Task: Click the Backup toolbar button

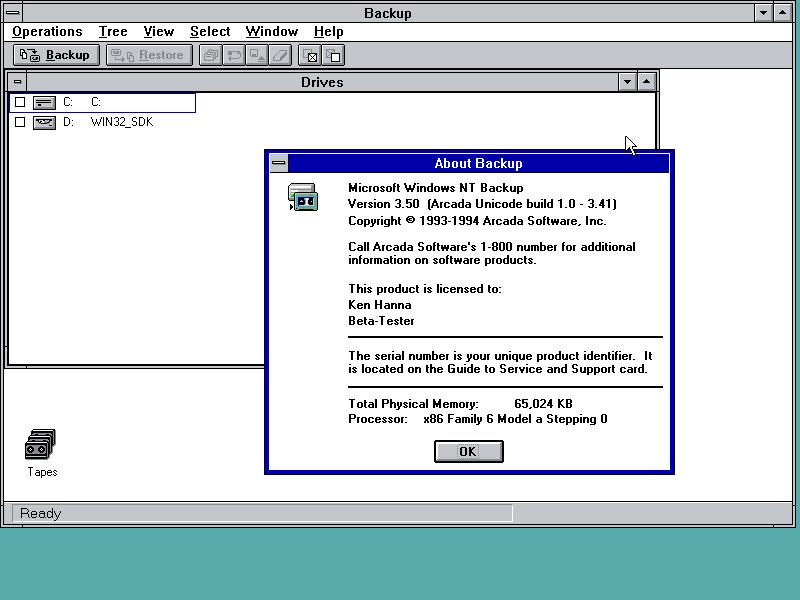Action: pos(56,55)
